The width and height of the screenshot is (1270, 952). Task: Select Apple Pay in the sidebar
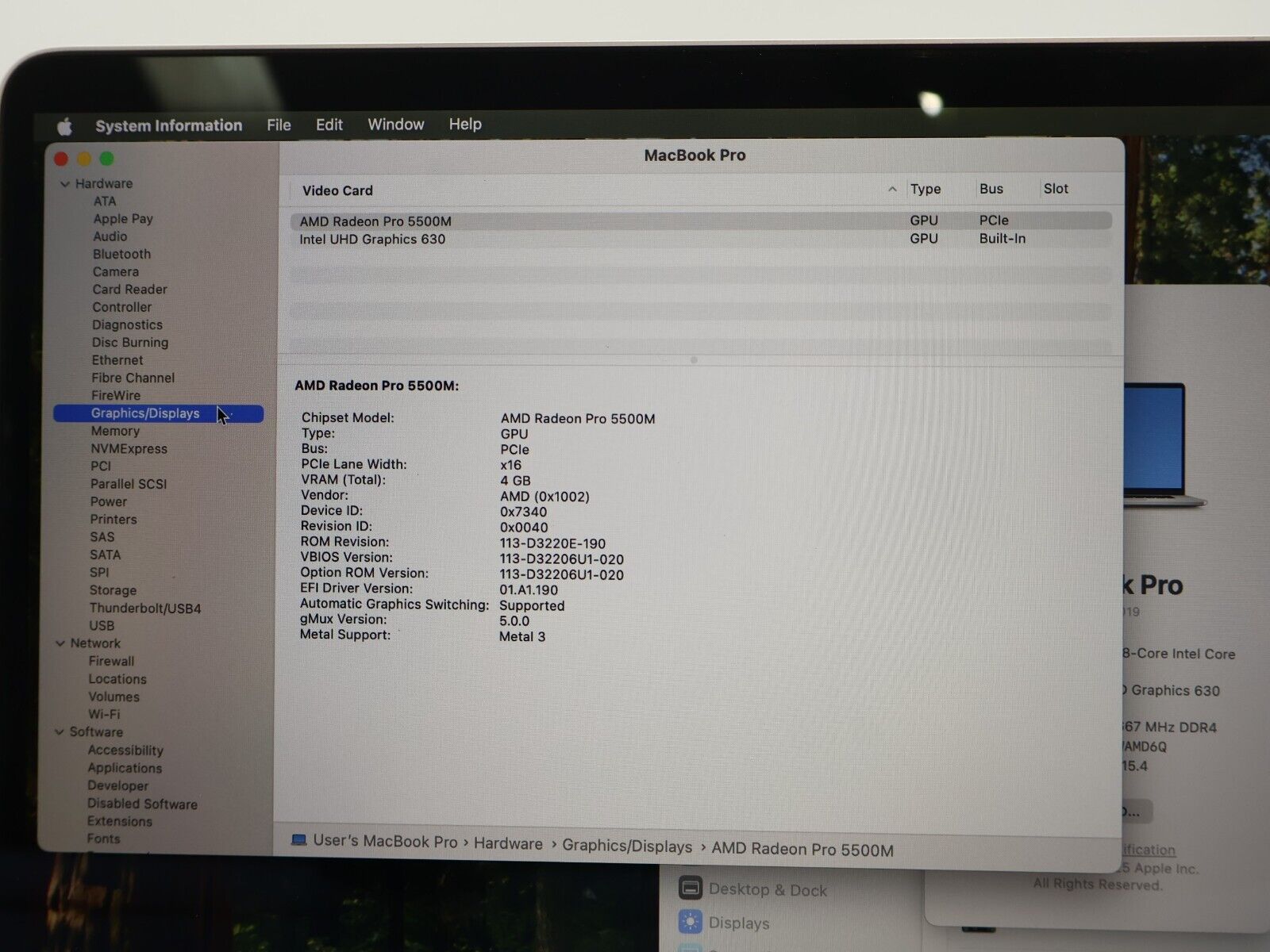[x=123, y=219]
